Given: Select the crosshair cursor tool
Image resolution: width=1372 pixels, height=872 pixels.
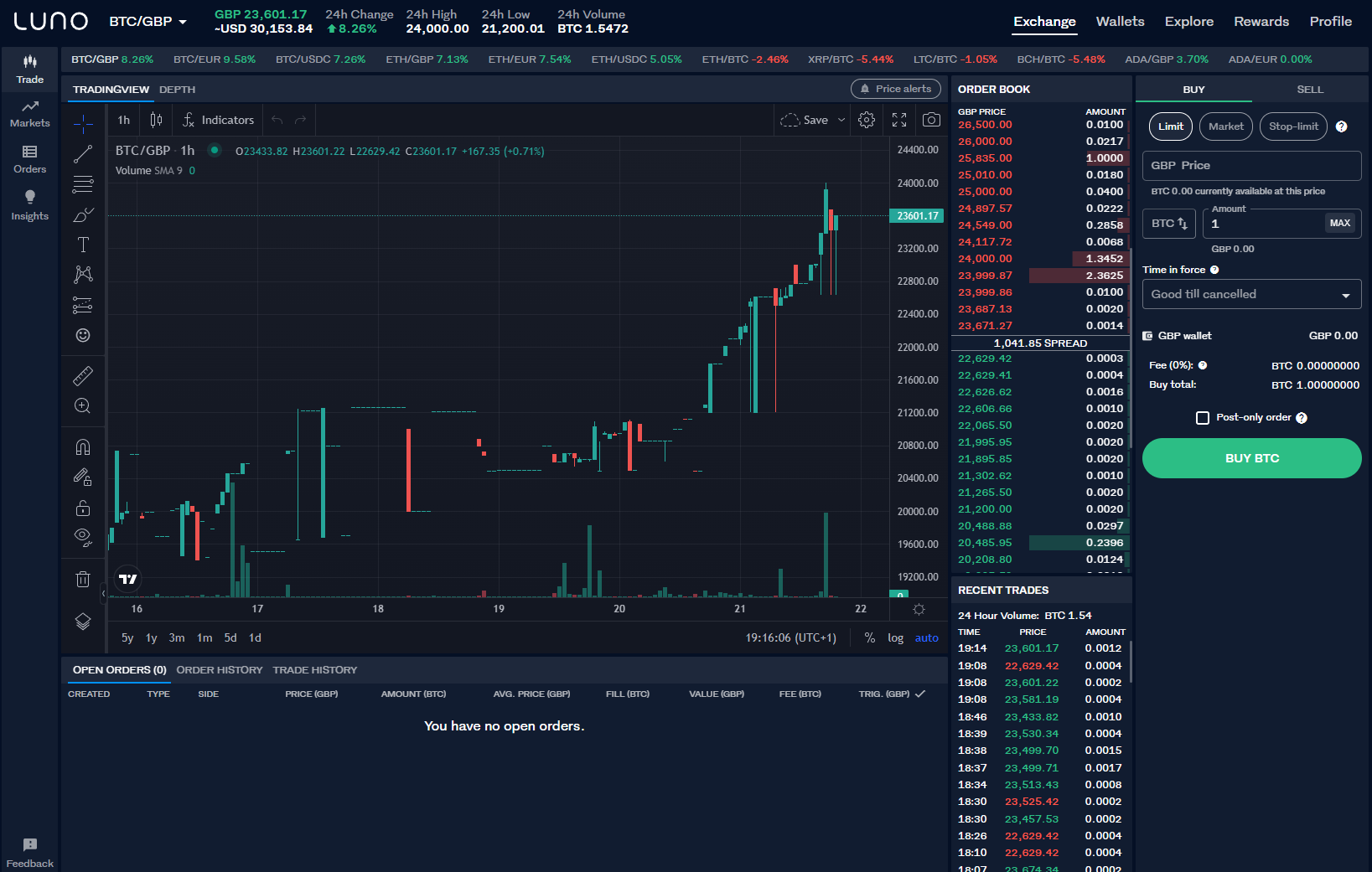Looking at the screenshot, I should 83,125.
